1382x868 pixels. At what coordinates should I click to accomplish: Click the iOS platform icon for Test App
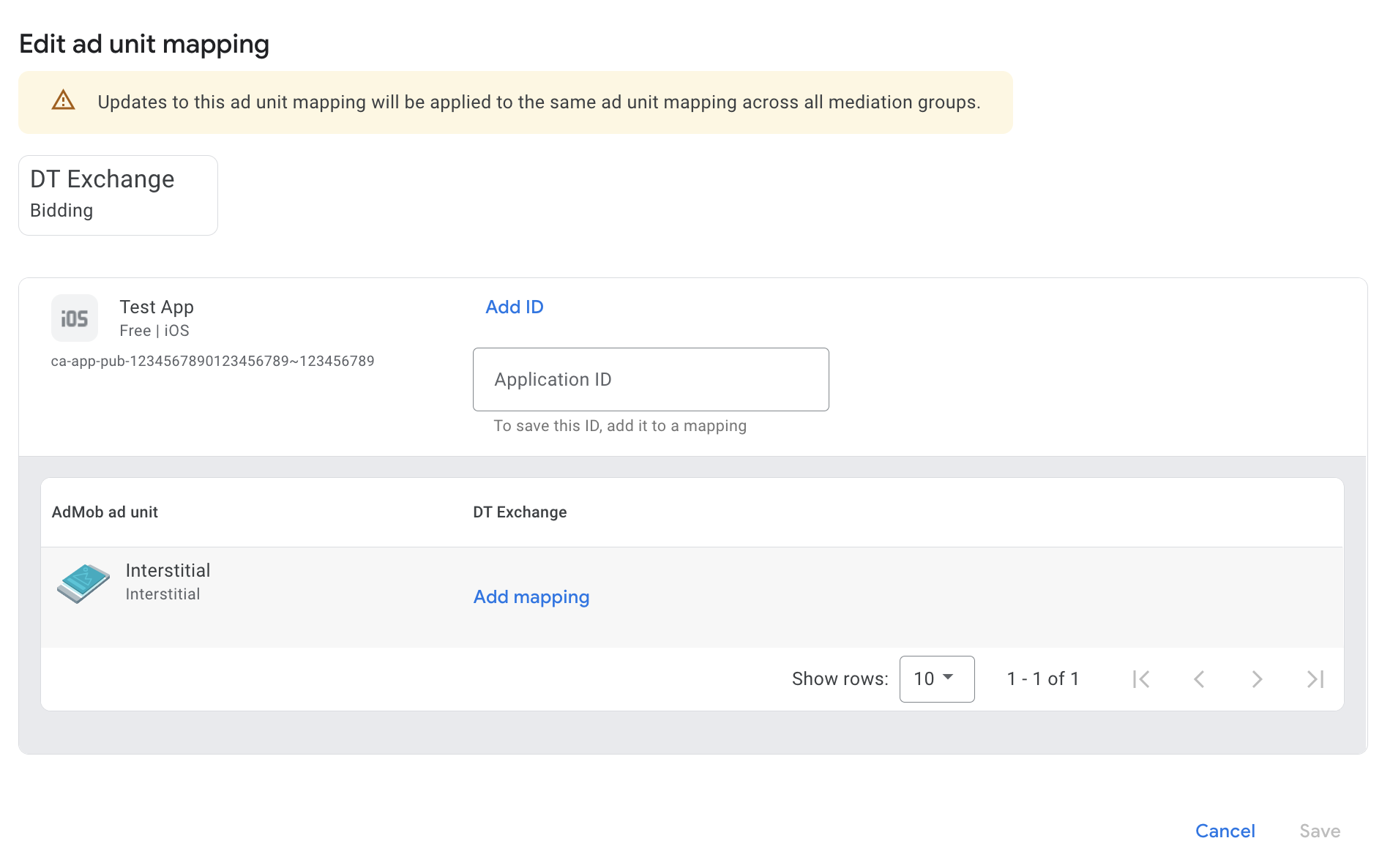pyautogui.click(x=75, y=318)
